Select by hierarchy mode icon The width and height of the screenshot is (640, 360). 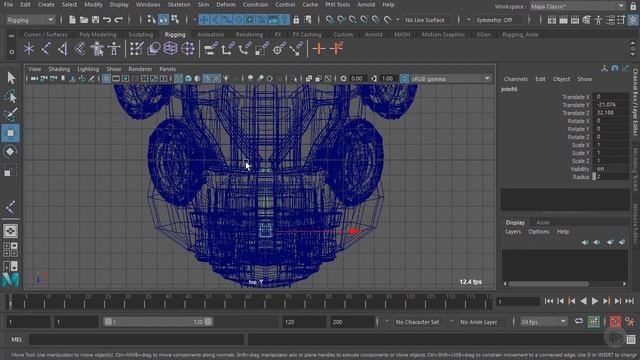pyautogui.click(x=151, y=19)
